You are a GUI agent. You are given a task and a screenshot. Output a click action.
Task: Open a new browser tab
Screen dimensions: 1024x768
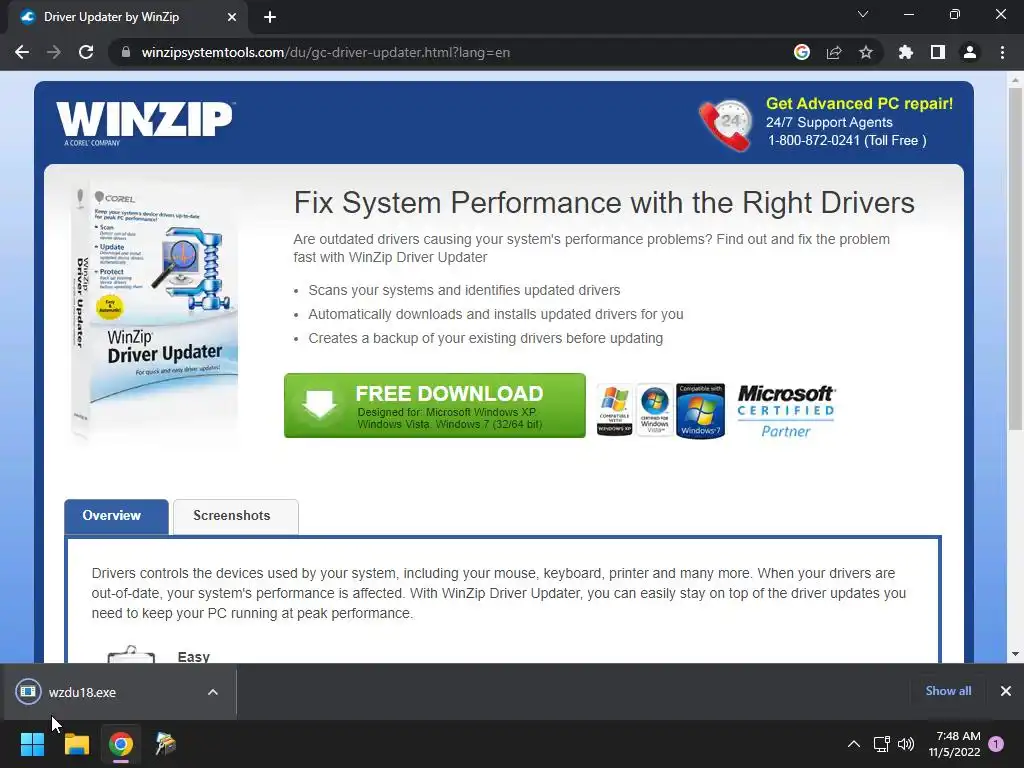tap(270, 17)
